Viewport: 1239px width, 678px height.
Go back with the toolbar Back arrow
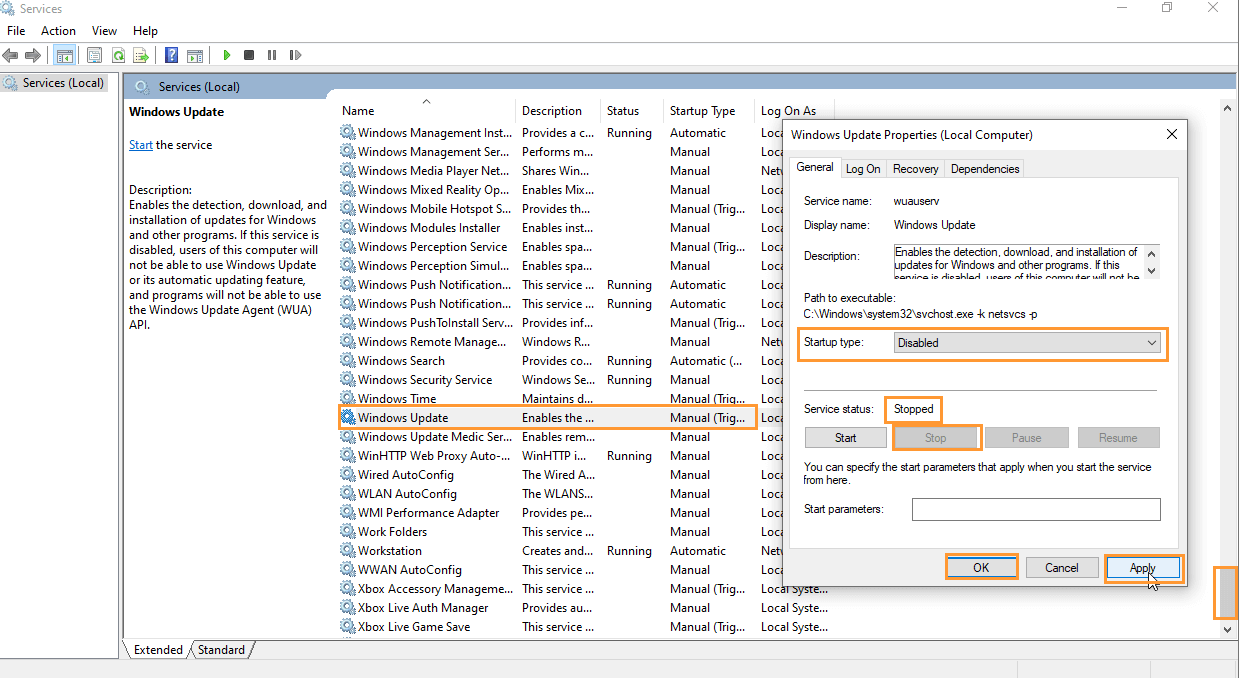point(11,56)
